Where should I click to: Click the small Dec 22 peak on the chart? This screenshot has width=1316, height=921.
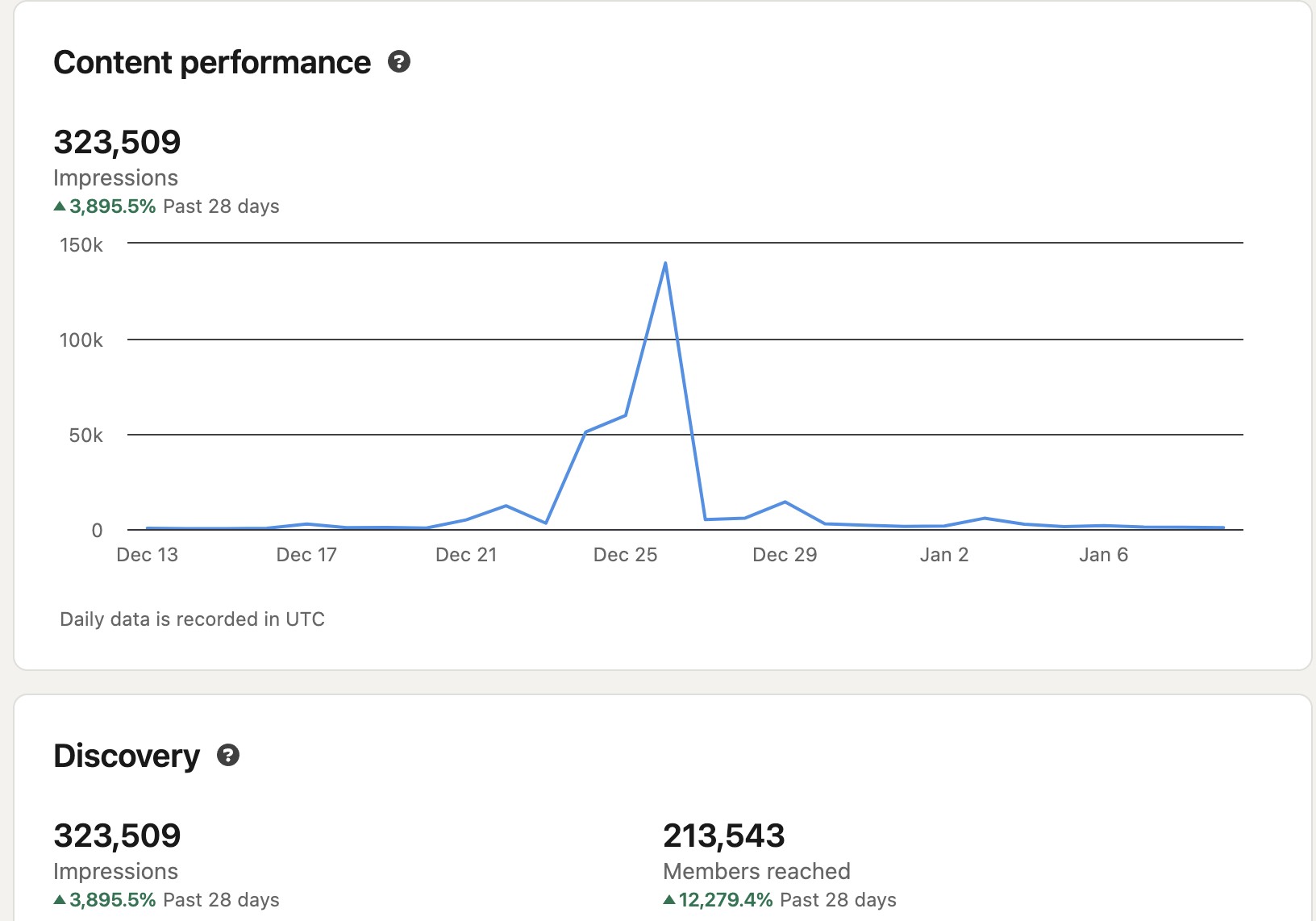506,506
